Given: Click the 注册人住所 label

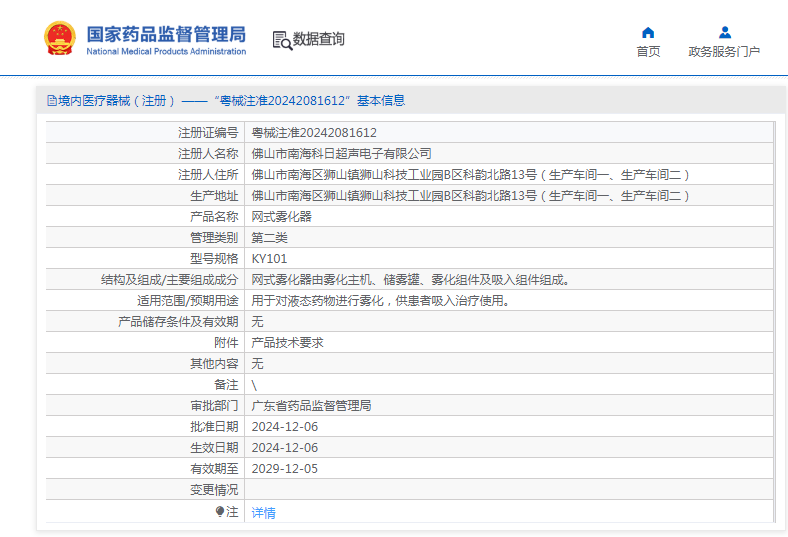Looking at the screenshot, I should point(208,175).
